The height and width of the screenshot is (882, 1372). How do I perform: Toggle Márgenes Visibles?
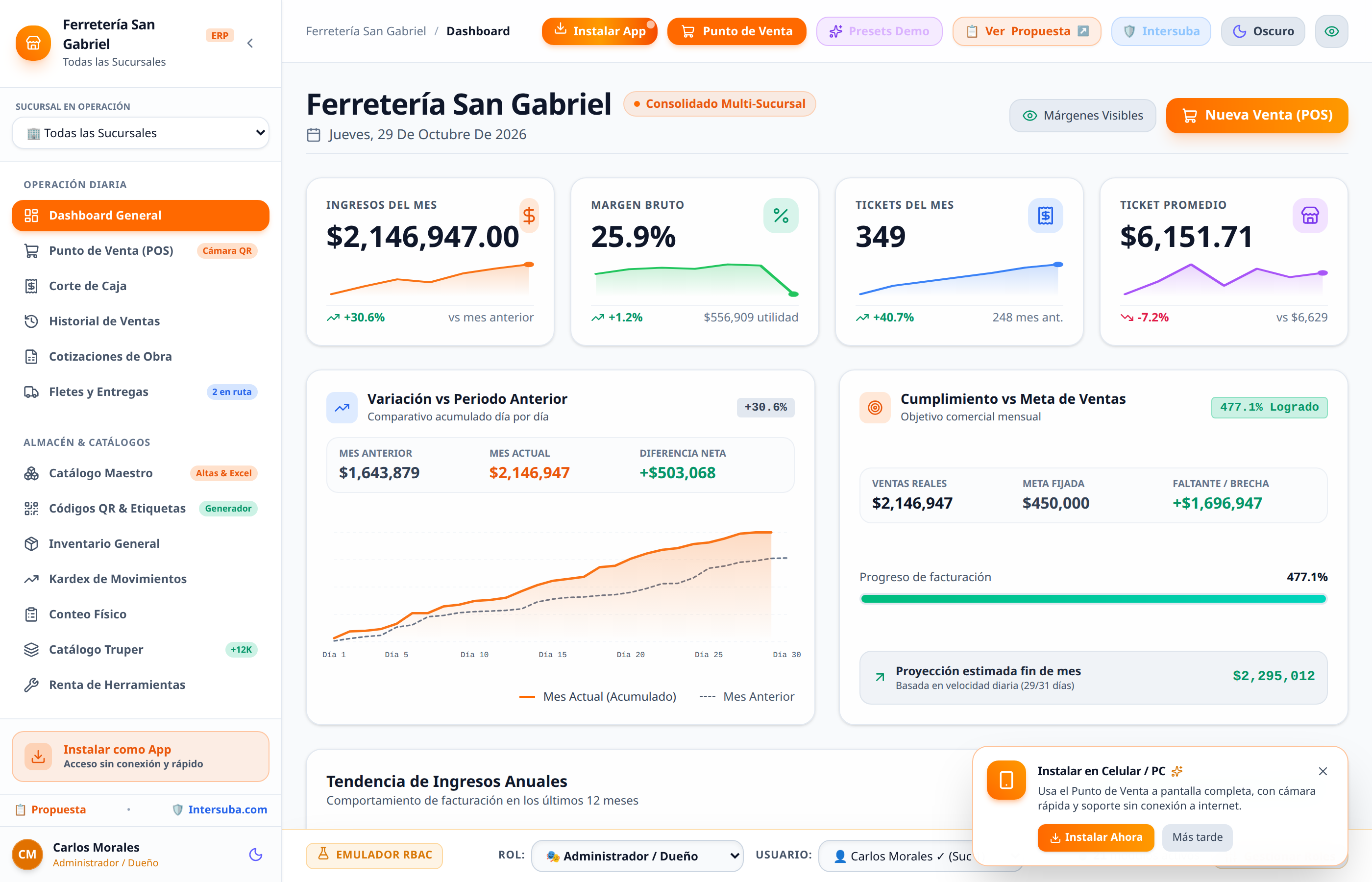[x=1082, y=116]
